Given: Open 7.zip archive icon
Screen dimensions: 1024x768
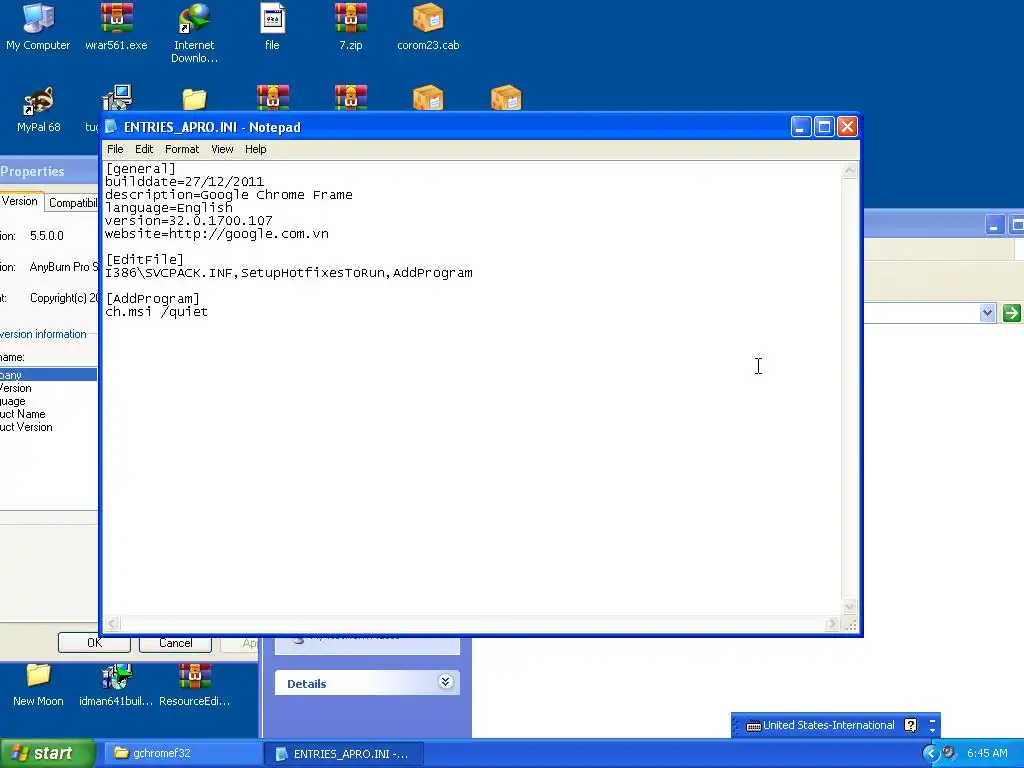Looking at the screenshot, I should pyautogui.click(x=351, y=27).
